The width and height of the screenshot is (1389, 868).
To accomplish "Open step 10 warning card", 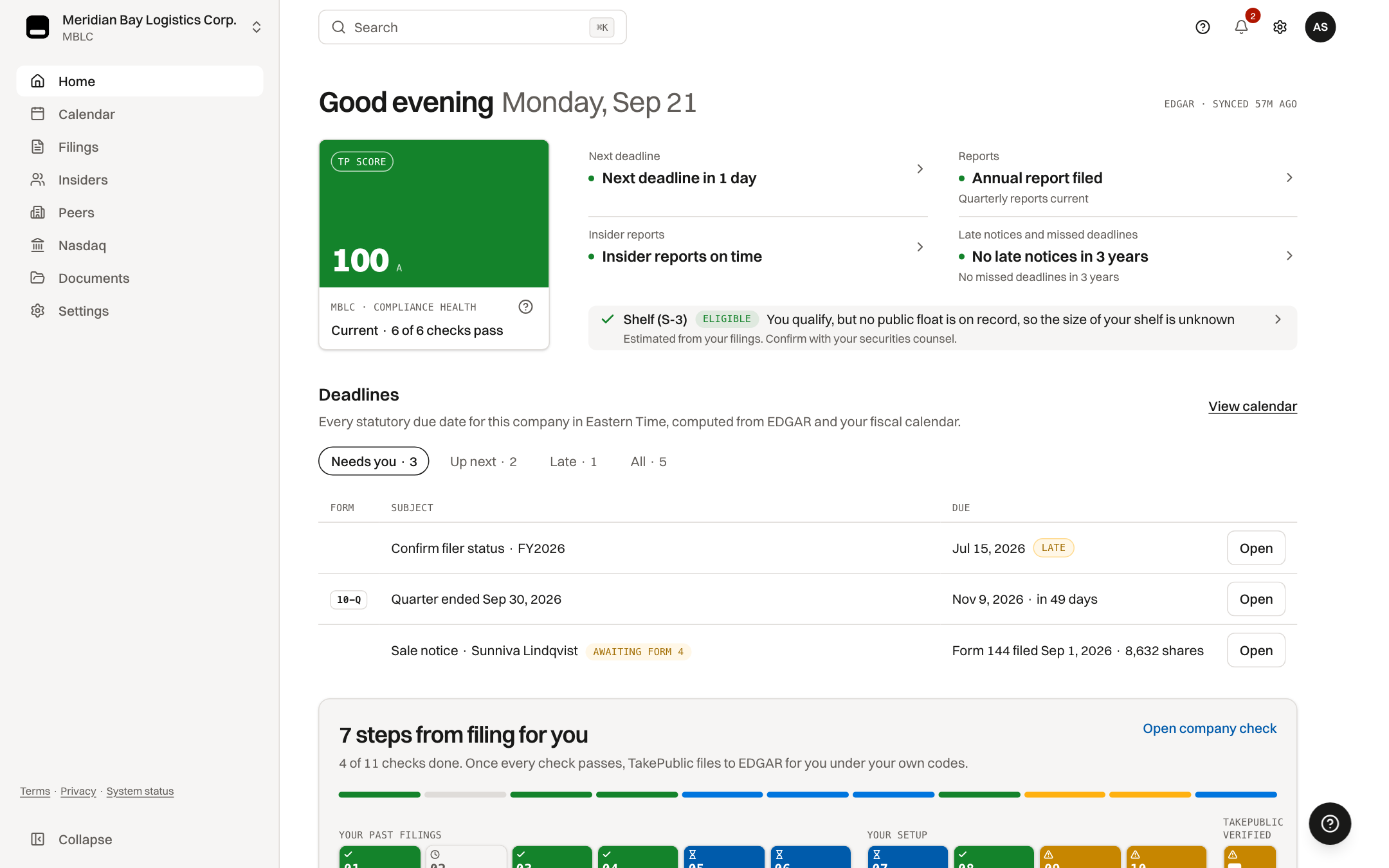I will tap(1166, 857).
